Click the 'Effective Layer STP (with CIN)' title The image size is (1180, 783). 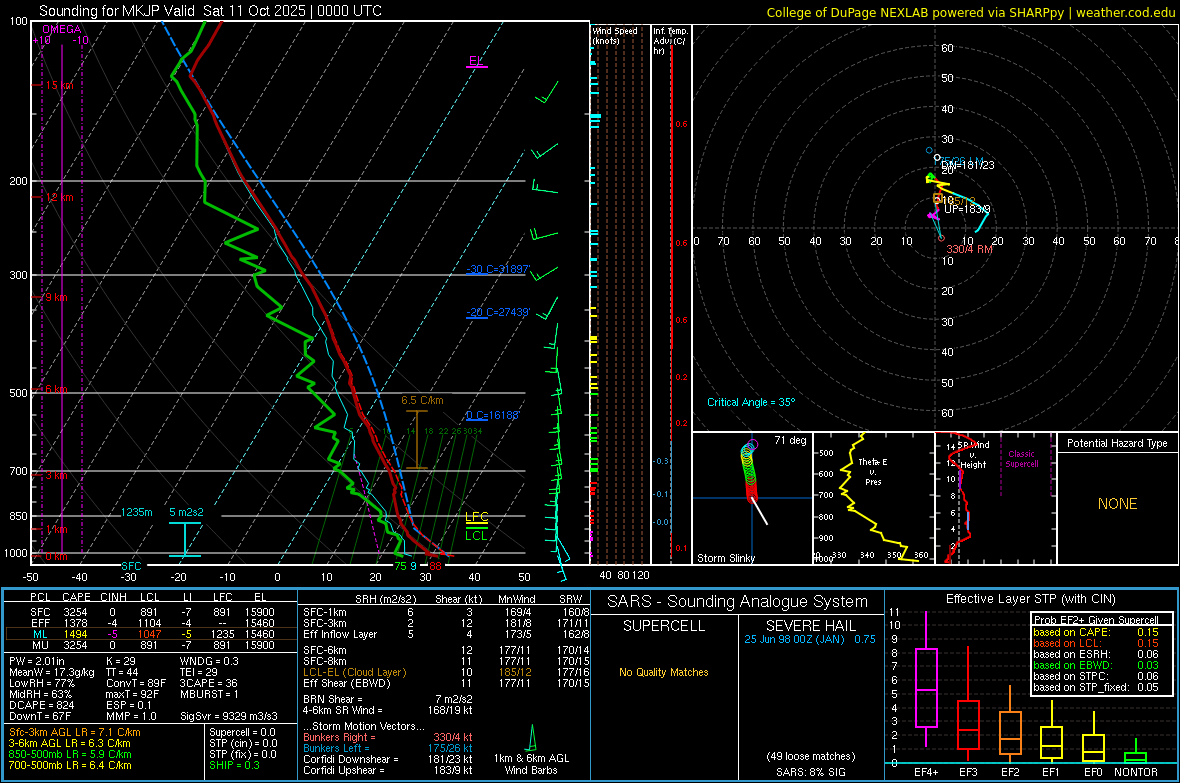tap(1030, 599)
